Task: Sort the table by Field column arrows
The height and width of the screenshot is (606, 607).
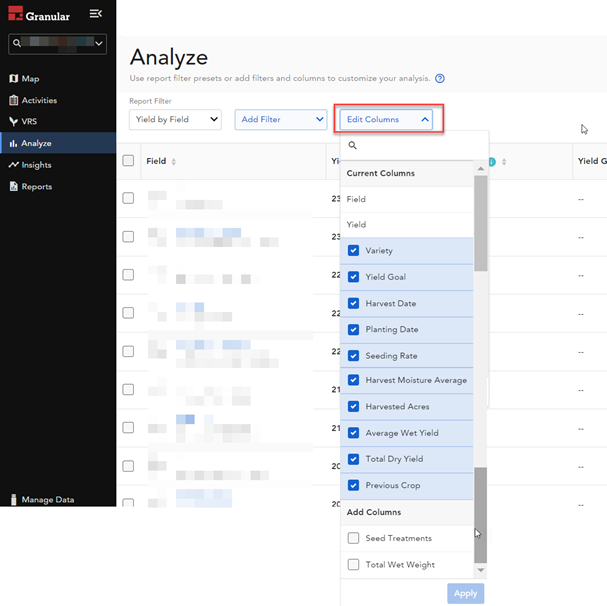Action: click(174, 162)
